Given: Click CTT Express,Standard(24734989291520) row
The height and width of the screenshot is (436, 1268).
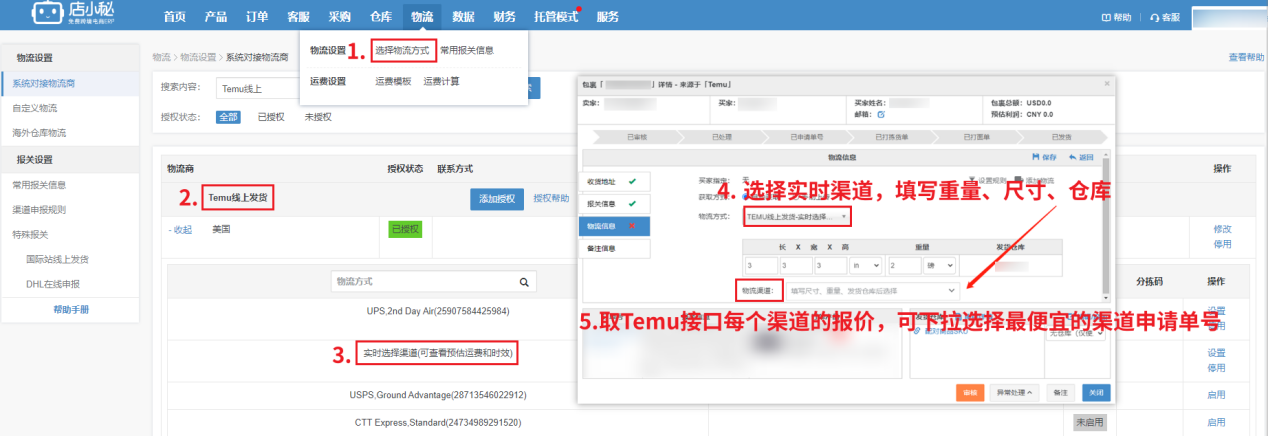Looking at the screenshot, I should [x=439, y=423].
